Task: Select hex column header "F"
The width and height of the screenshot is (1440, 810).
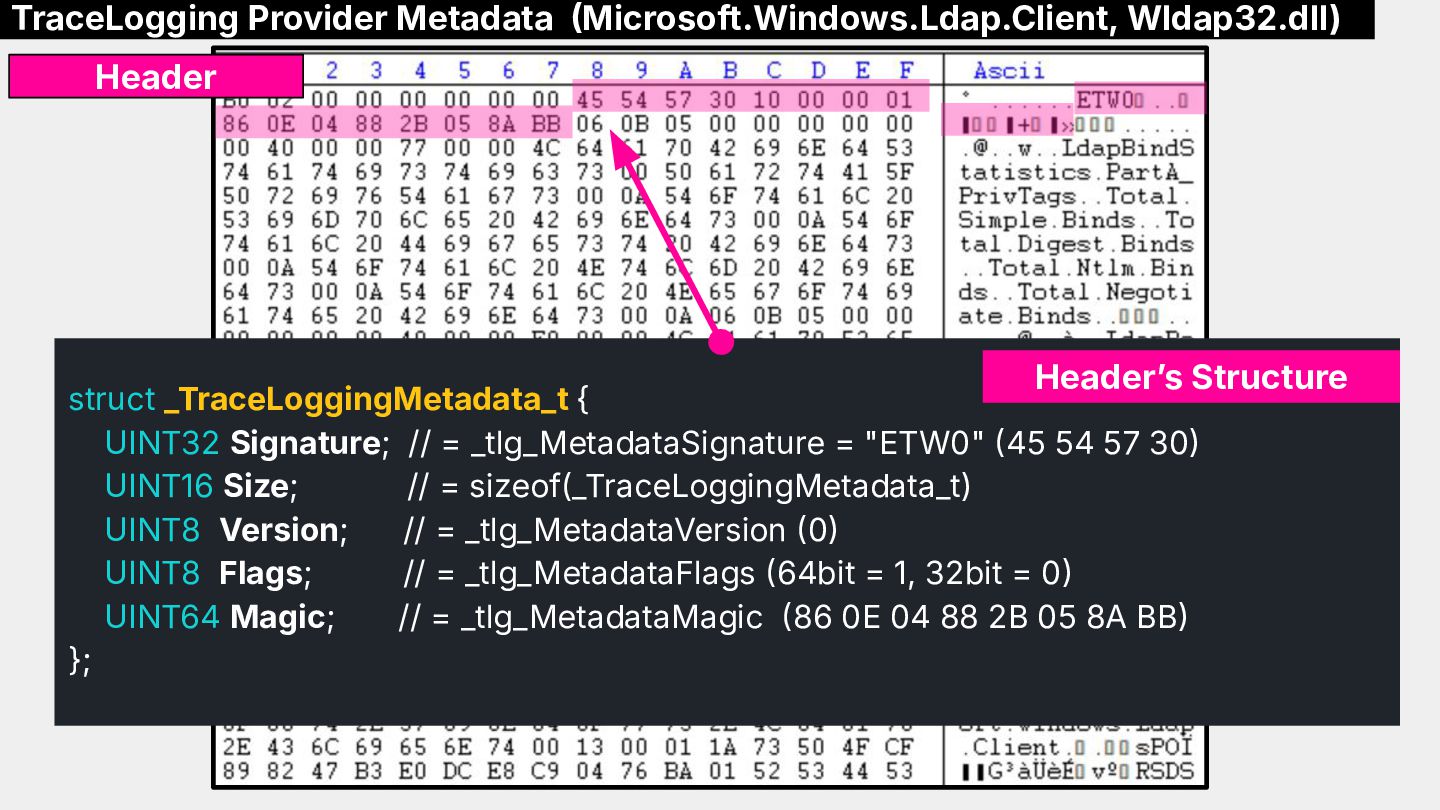Action: 906,70
